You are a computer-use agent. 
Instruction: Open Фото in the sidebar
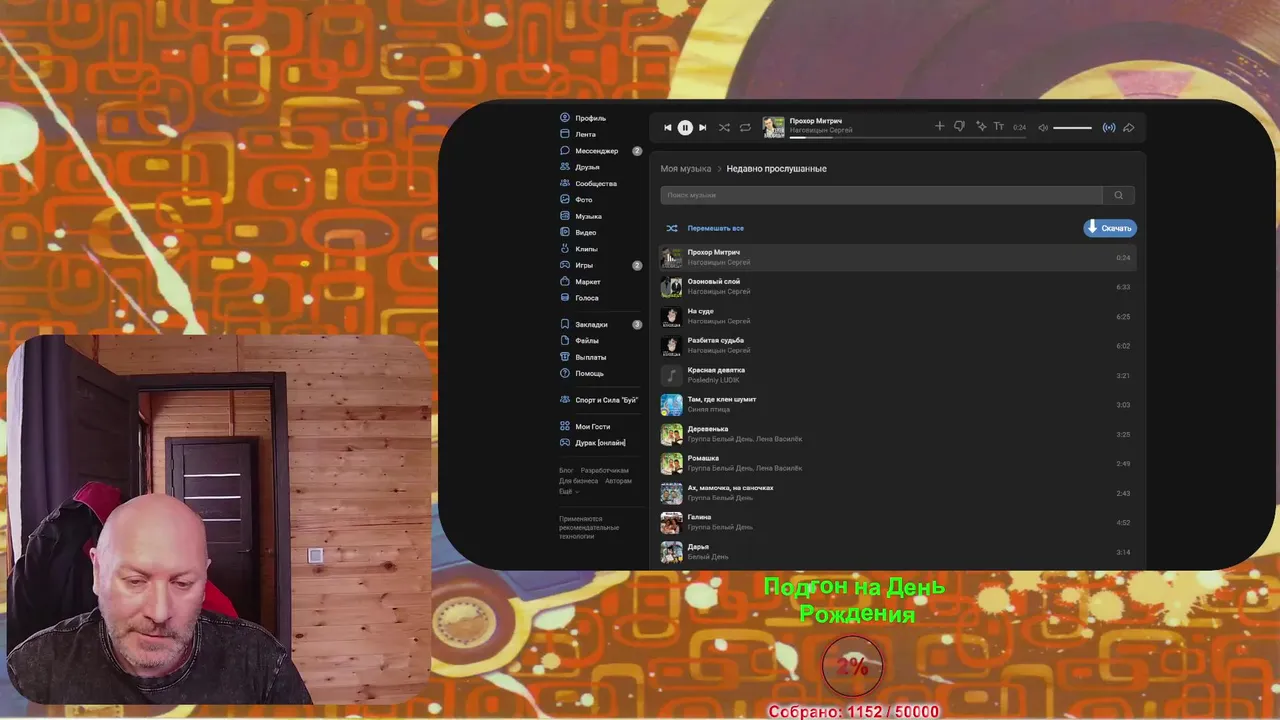[x=576, y=200]
